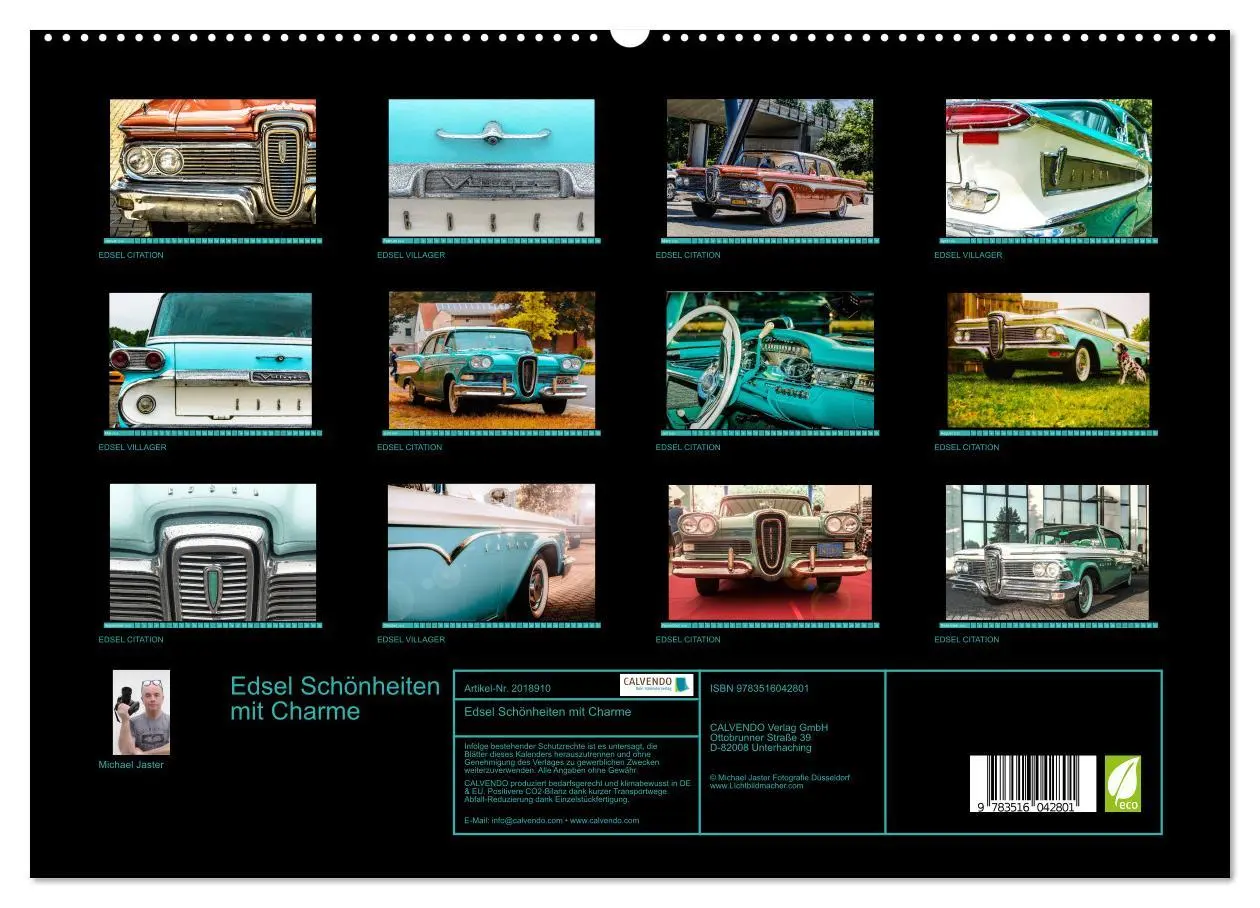
Task: Click the small title inside the article info box
Action: point(548,712)
